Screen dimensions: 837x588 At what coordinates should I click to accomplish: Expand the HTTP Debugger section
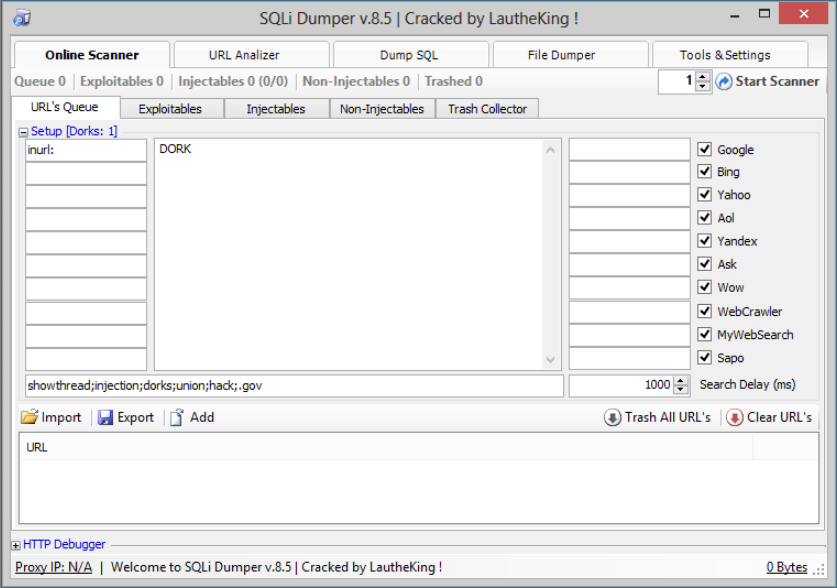pyautogui.click(x=16, y=545)
